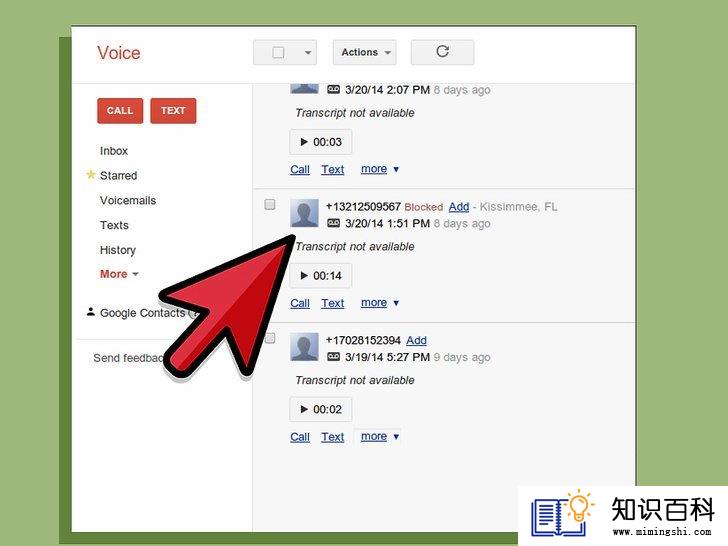Click the person icon beside Google Contacts
Image resolution: width=728 pixels, height=546 pixels.
point(91,312)
